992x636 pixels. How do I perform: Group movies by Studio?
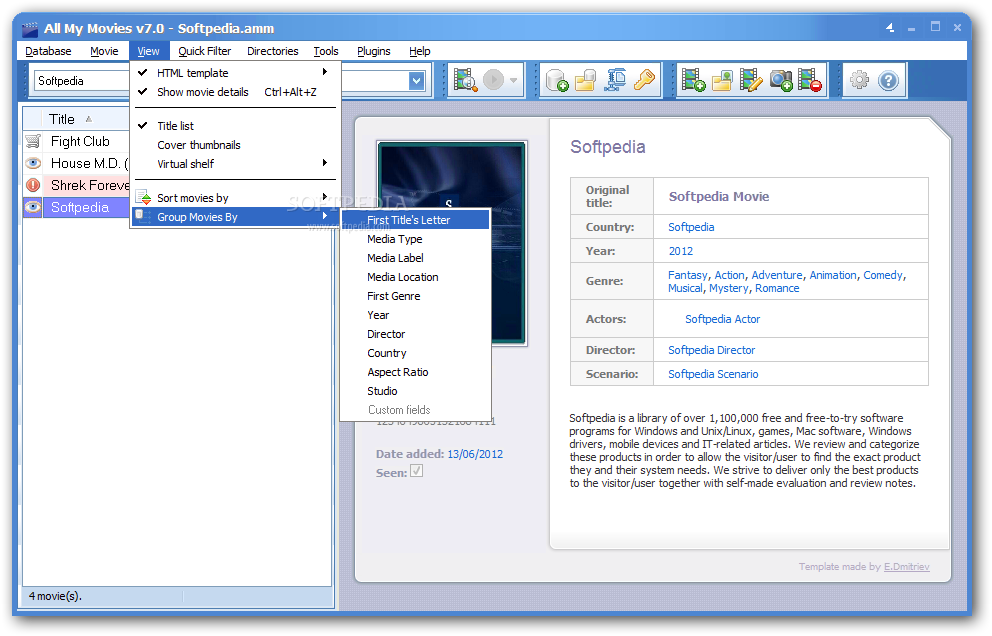[415, 390]
